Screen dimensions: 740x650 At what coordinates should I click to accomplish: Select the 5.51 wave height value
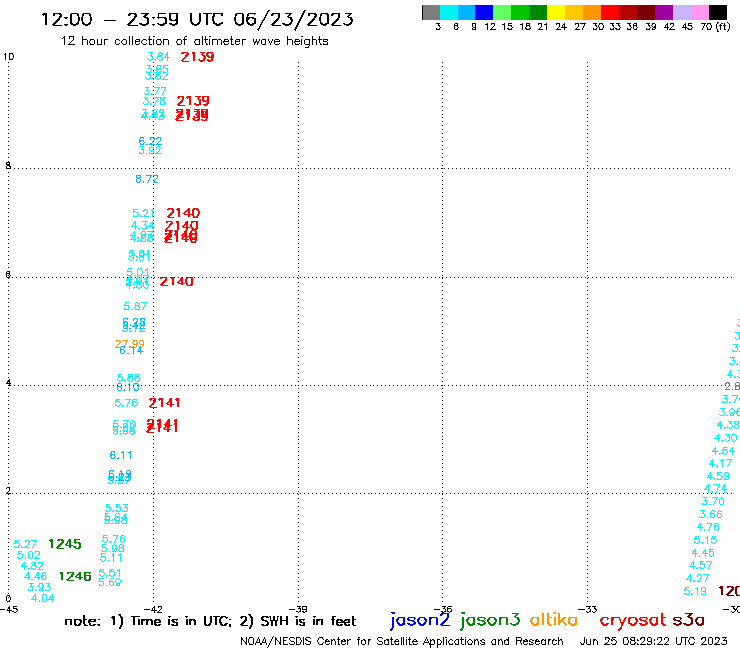110,573
